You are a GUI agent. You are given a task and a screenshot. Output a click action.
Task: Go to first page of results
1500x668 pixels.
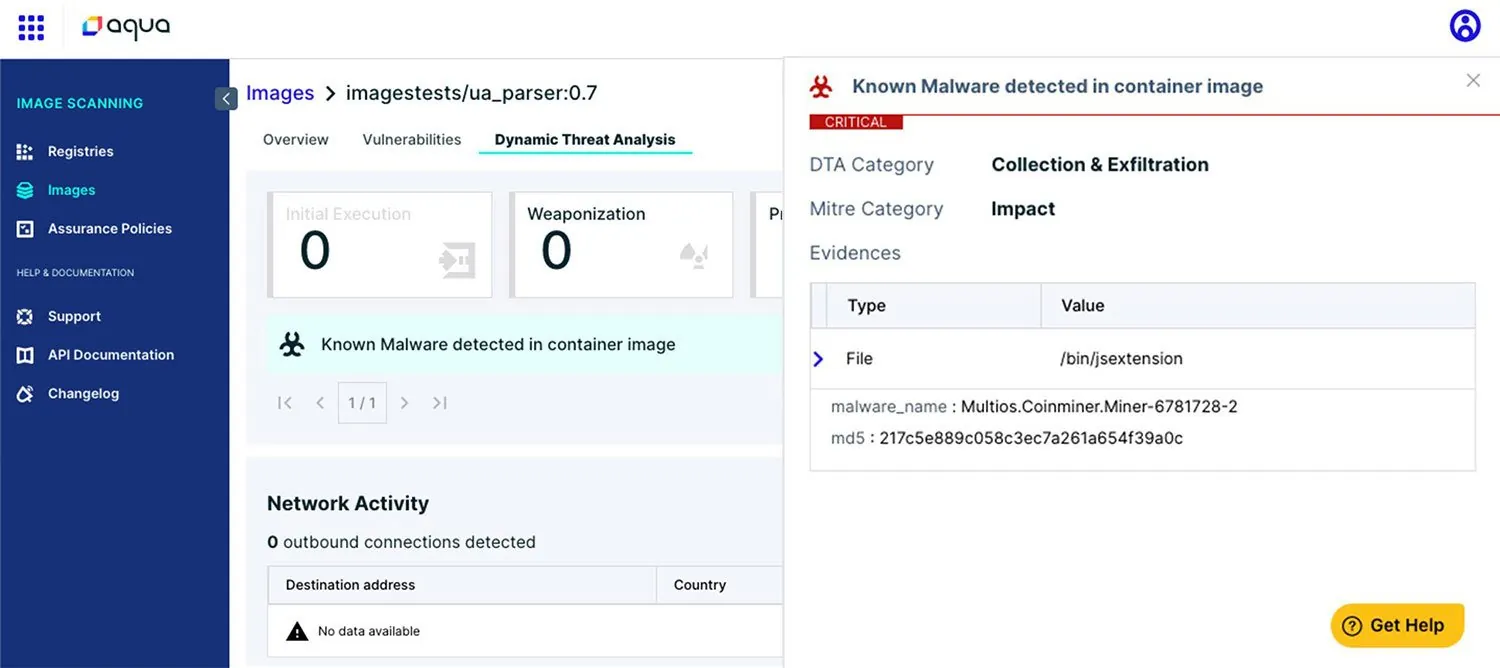click(x=285, y=403)
